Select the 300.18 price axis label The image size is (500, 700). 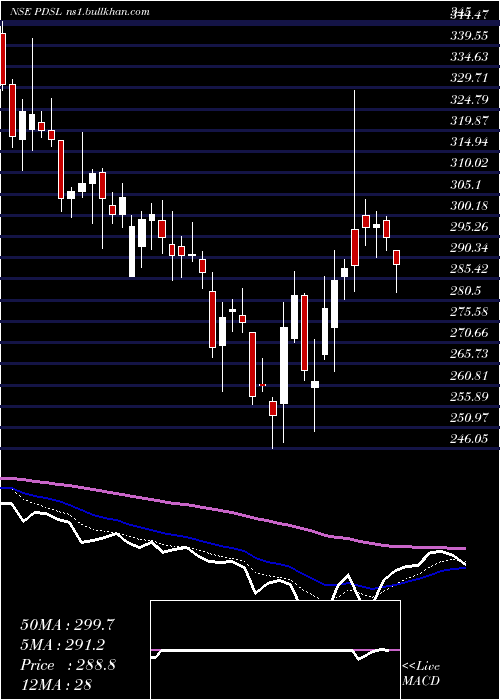pyautogui.click(x=469, y=206)
